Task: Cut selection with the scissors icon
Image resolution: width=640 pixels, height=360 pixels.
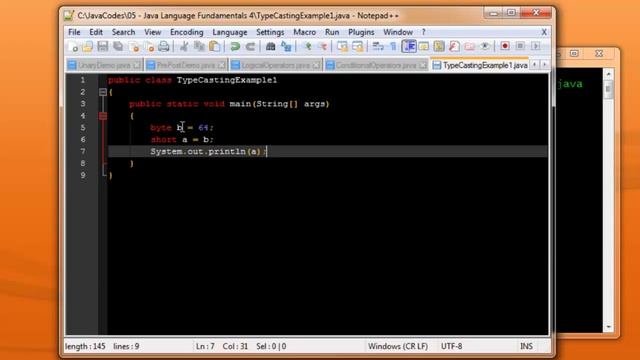Action: coord(184,47)
